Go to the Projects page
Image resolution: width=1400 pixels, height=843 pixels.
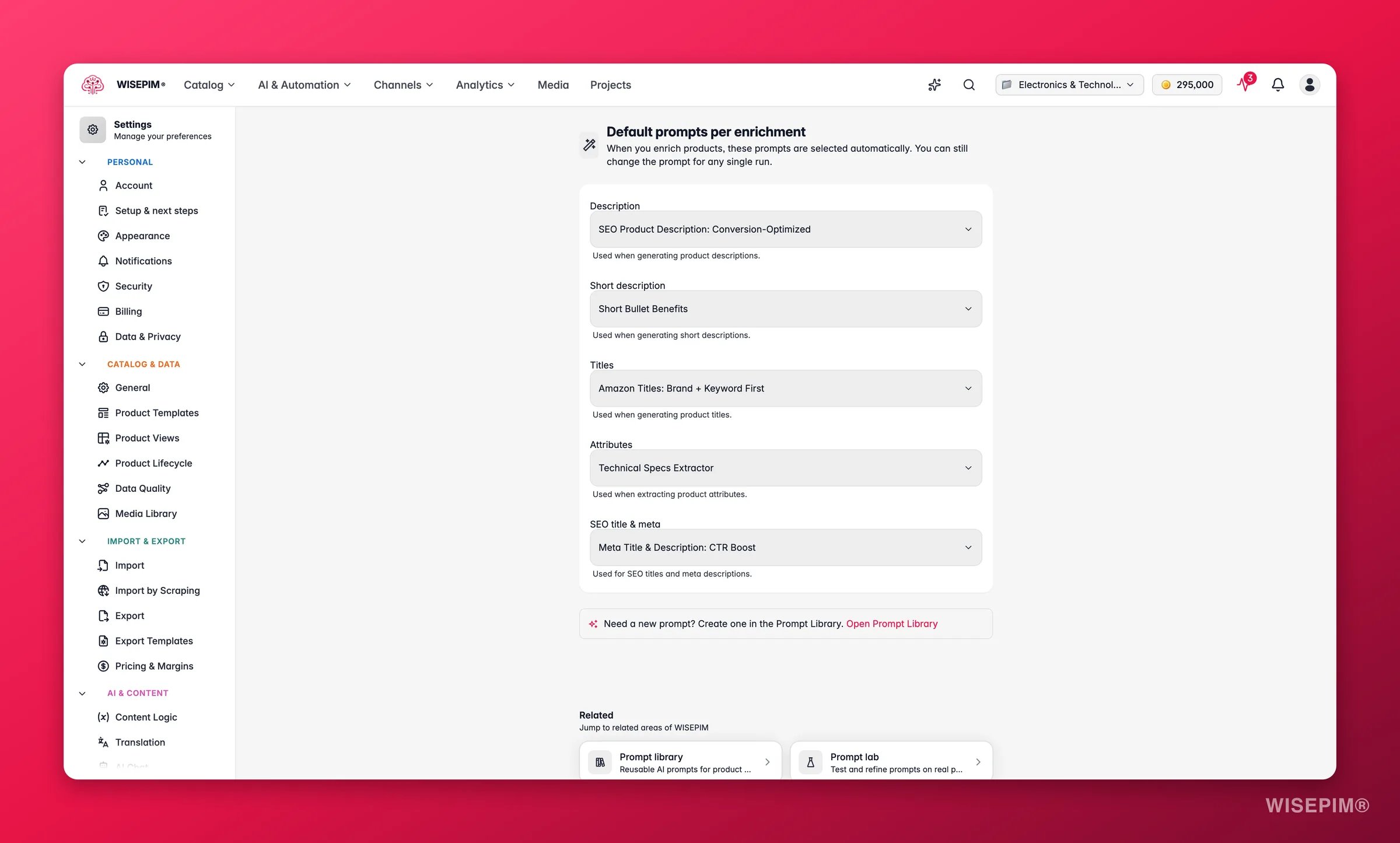click(x=611, y=85)
